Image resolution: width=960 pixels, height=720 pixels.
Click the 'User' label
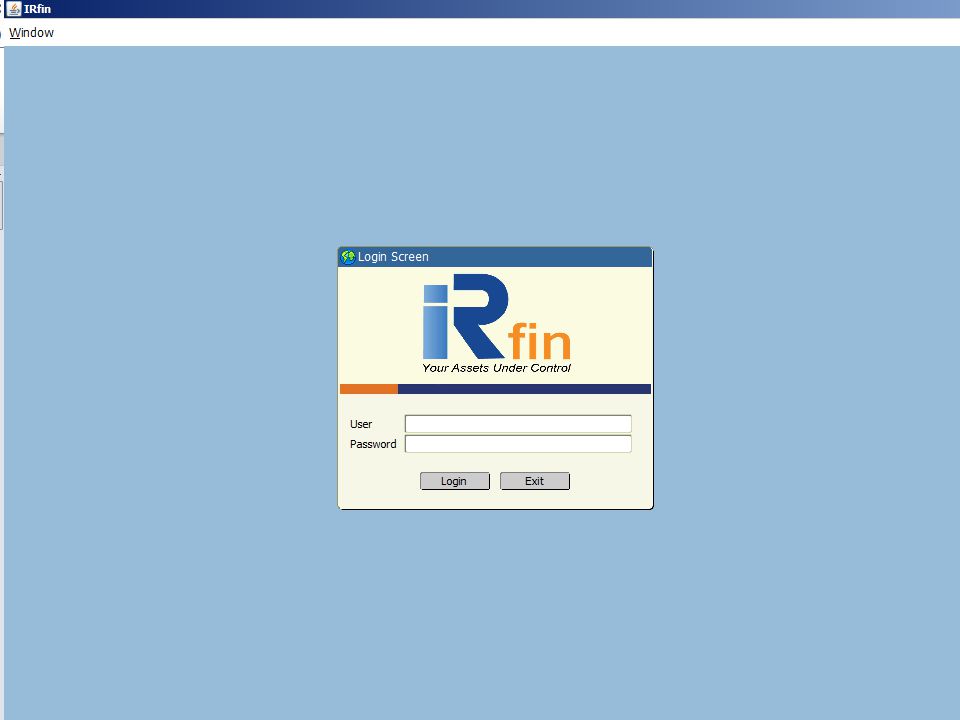tap(361, 424)
